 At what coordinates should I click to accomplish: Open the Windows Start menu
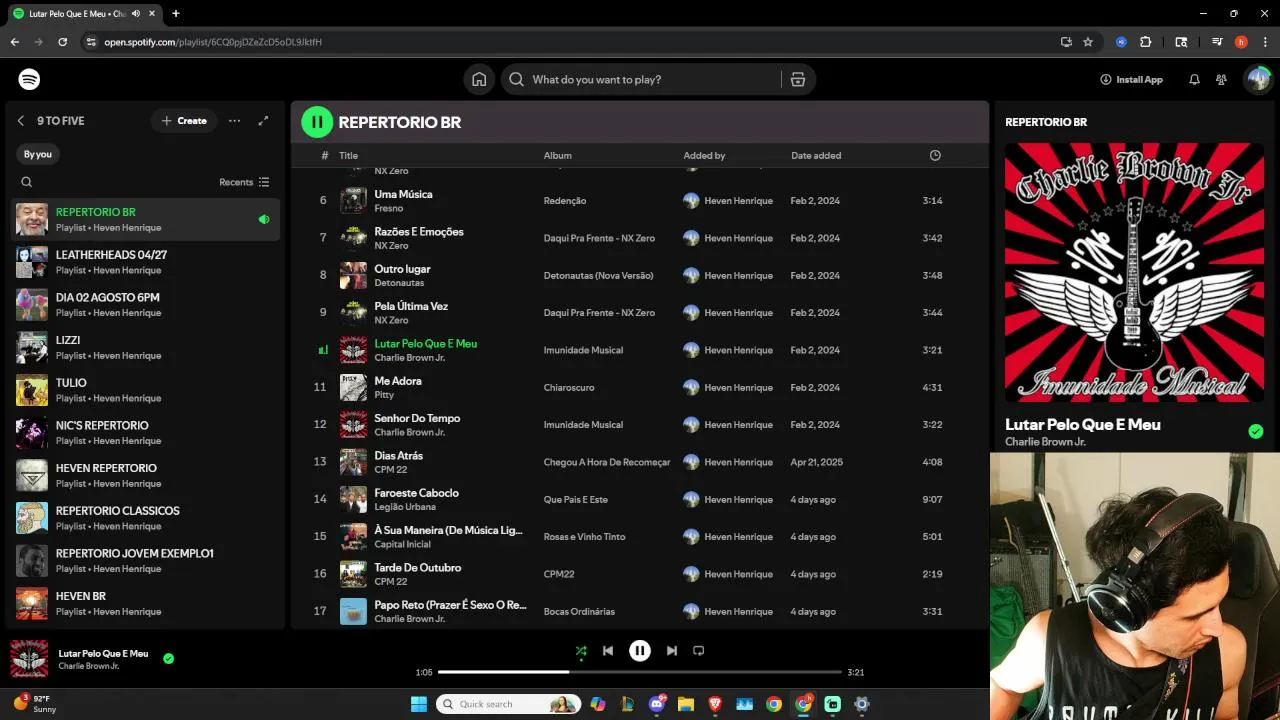419,704
